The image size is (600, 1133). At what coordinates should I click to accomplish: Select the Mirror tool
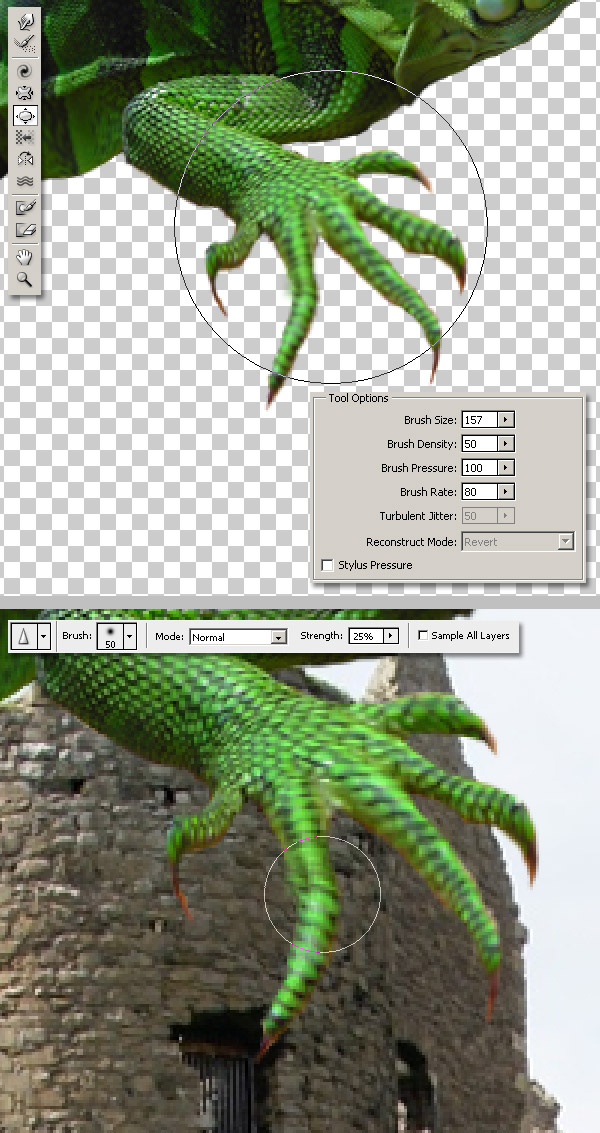pos(25,158)
